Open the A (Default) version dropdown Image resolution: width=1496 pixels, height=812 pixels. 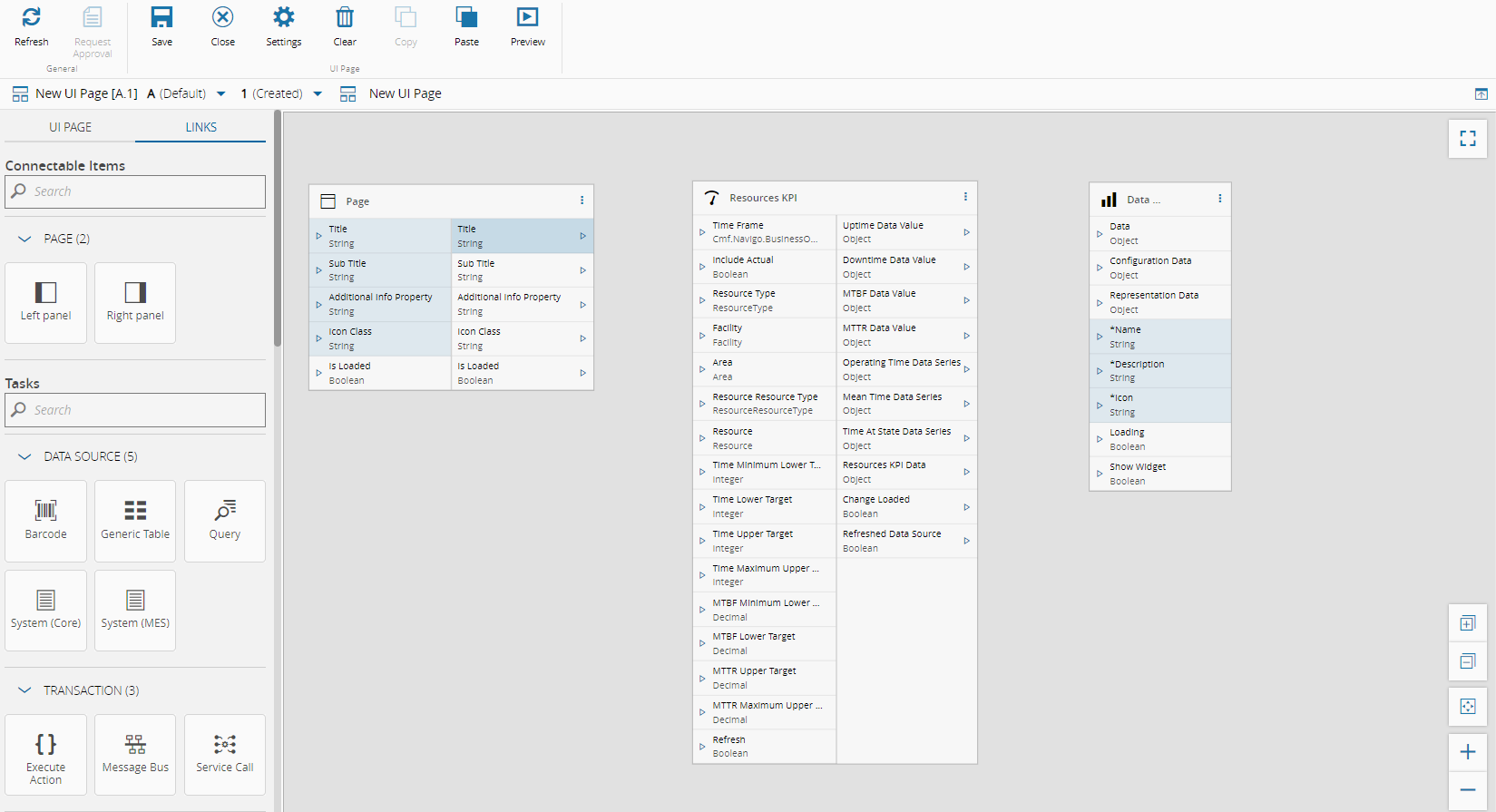point(220,93)
